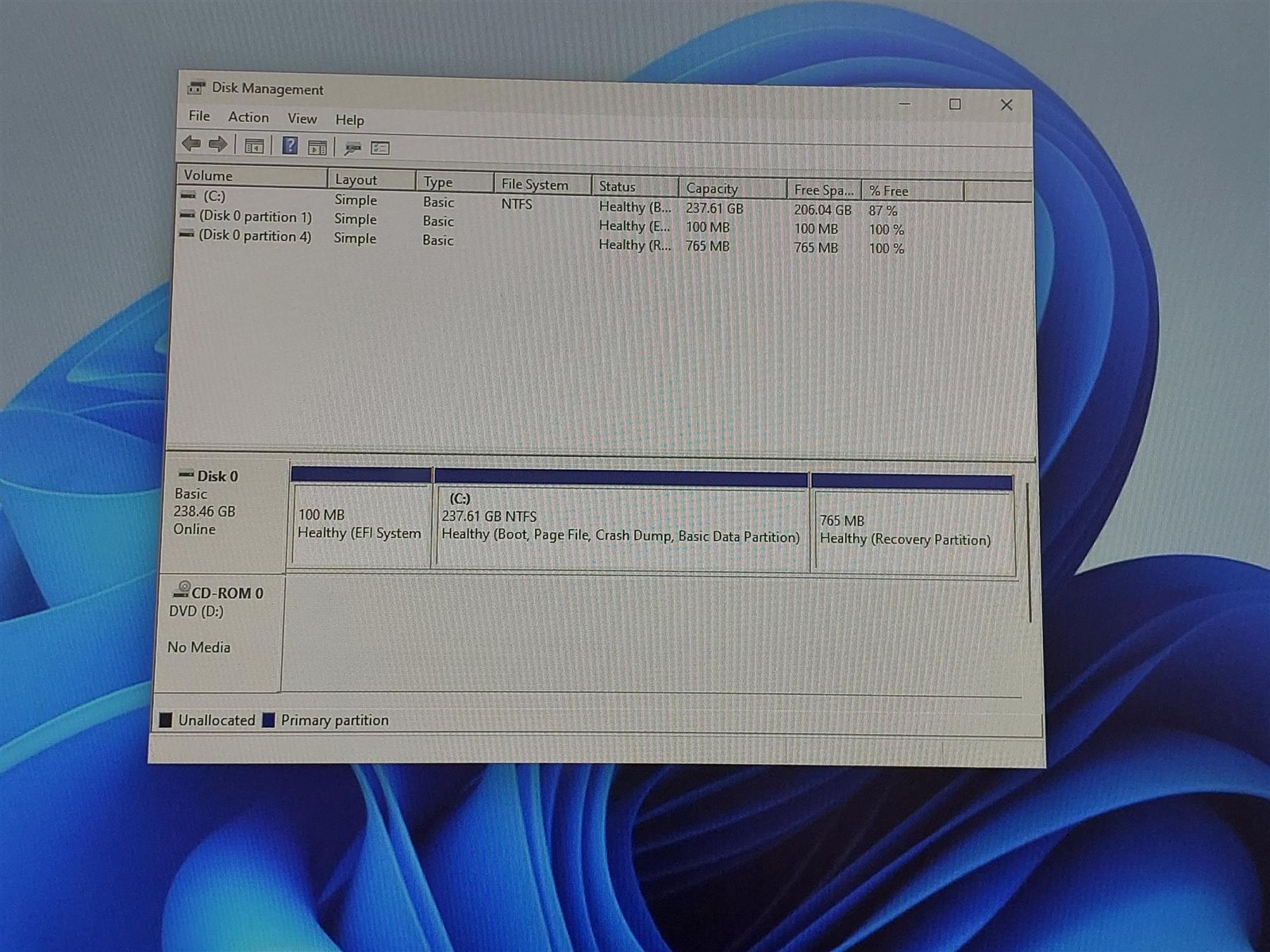Sort by the Volume column header

pyautogui.click(x=252, y=176)
